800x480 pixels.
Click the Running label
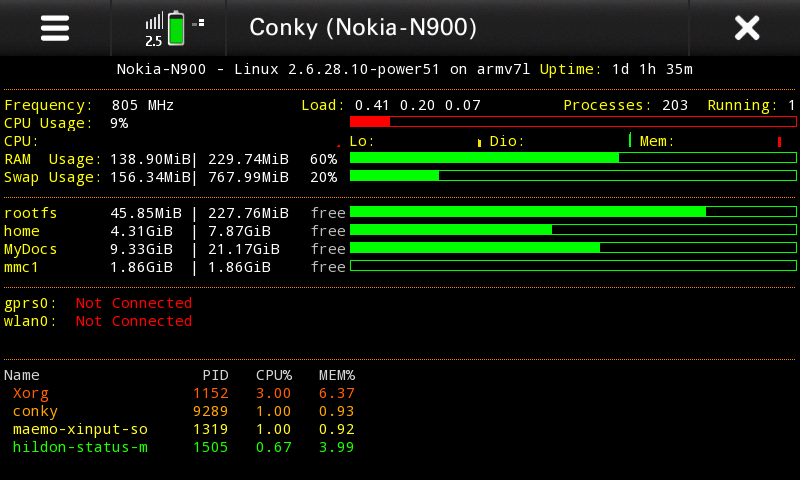pyautogui.click(x=742, y=106)
